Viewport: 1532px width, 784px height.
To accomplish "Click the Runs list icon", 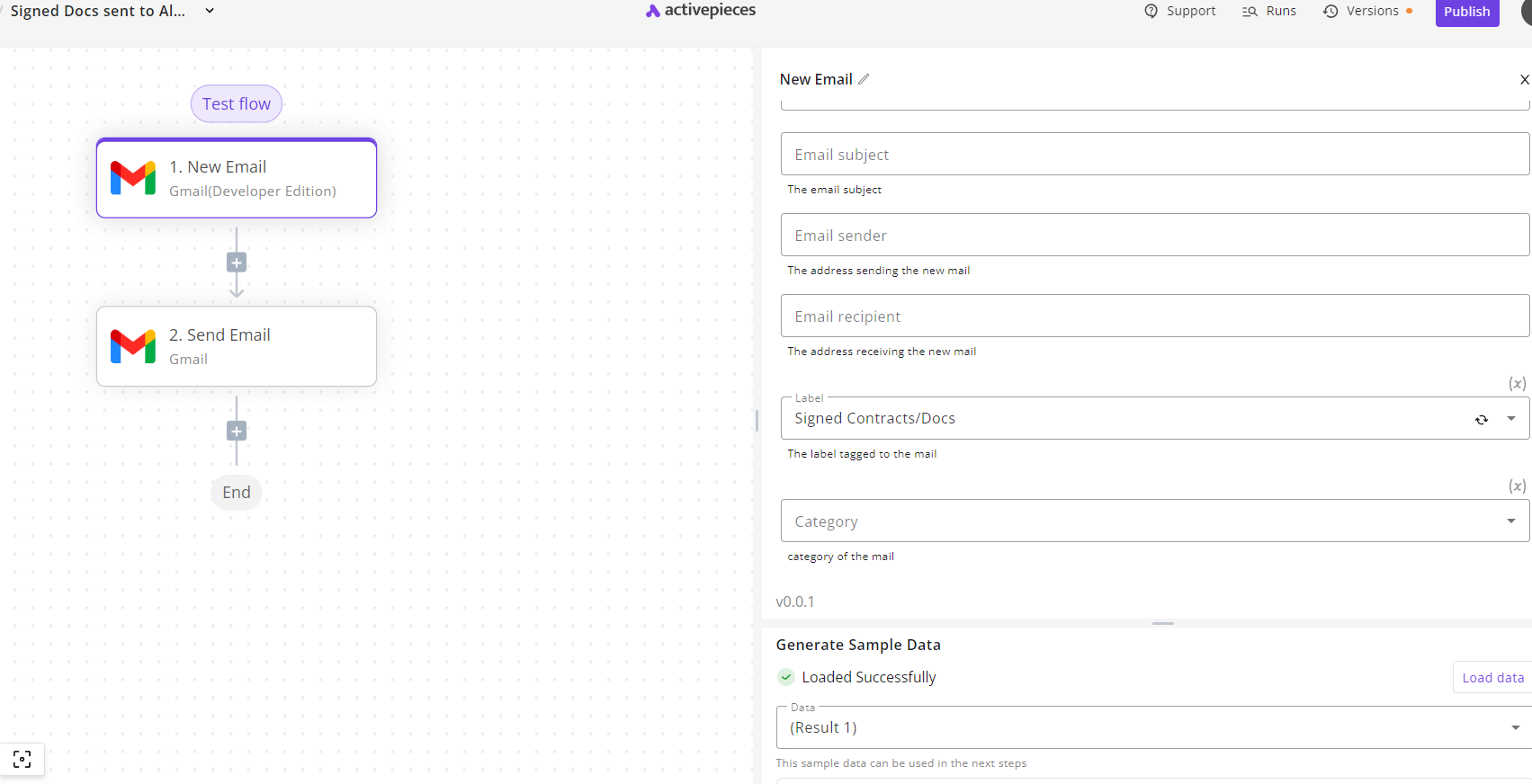I will point(1250,12).
